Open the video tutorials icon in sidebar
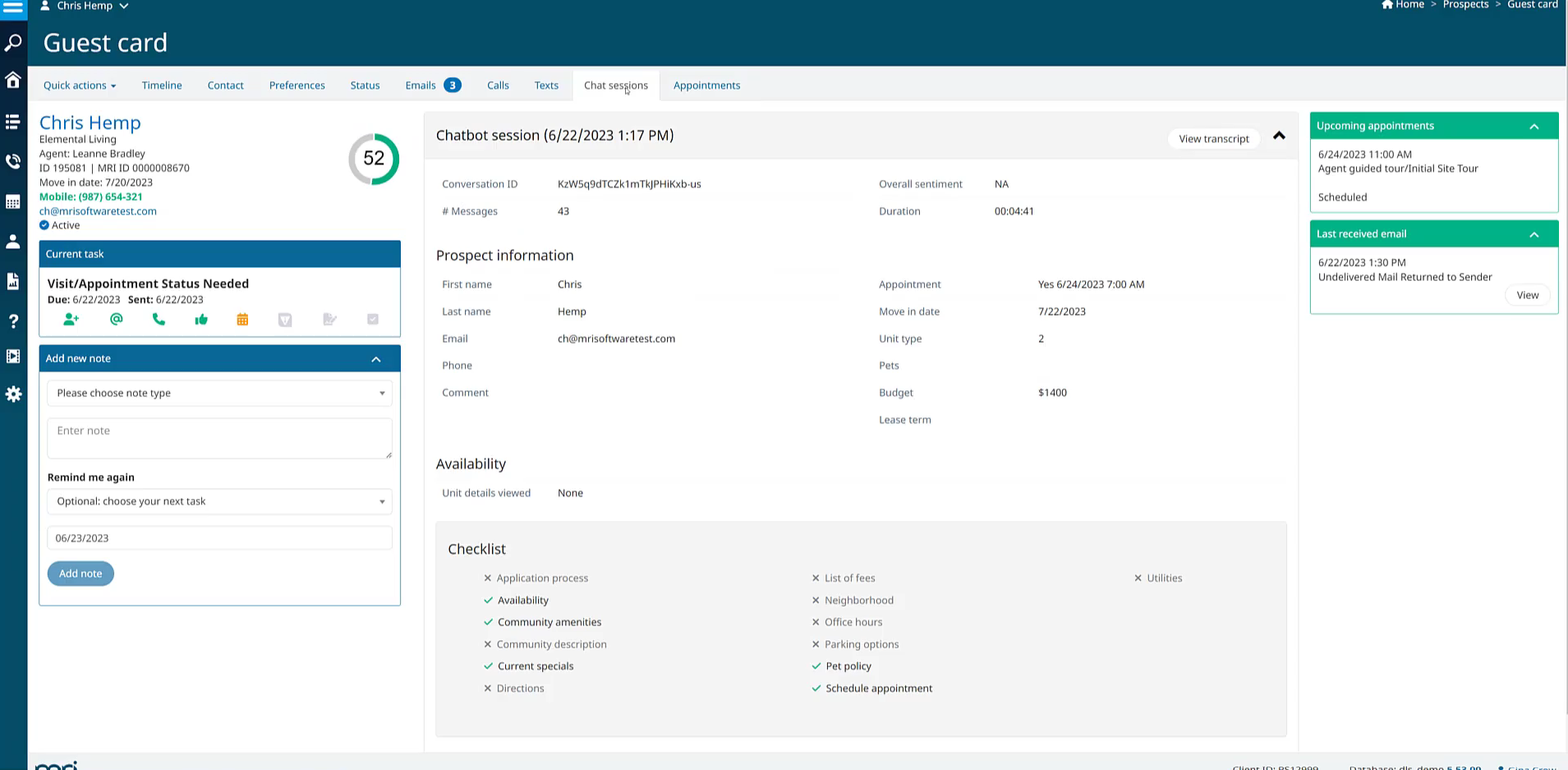Screen dimensions: 1568x770 coord(13,356)
